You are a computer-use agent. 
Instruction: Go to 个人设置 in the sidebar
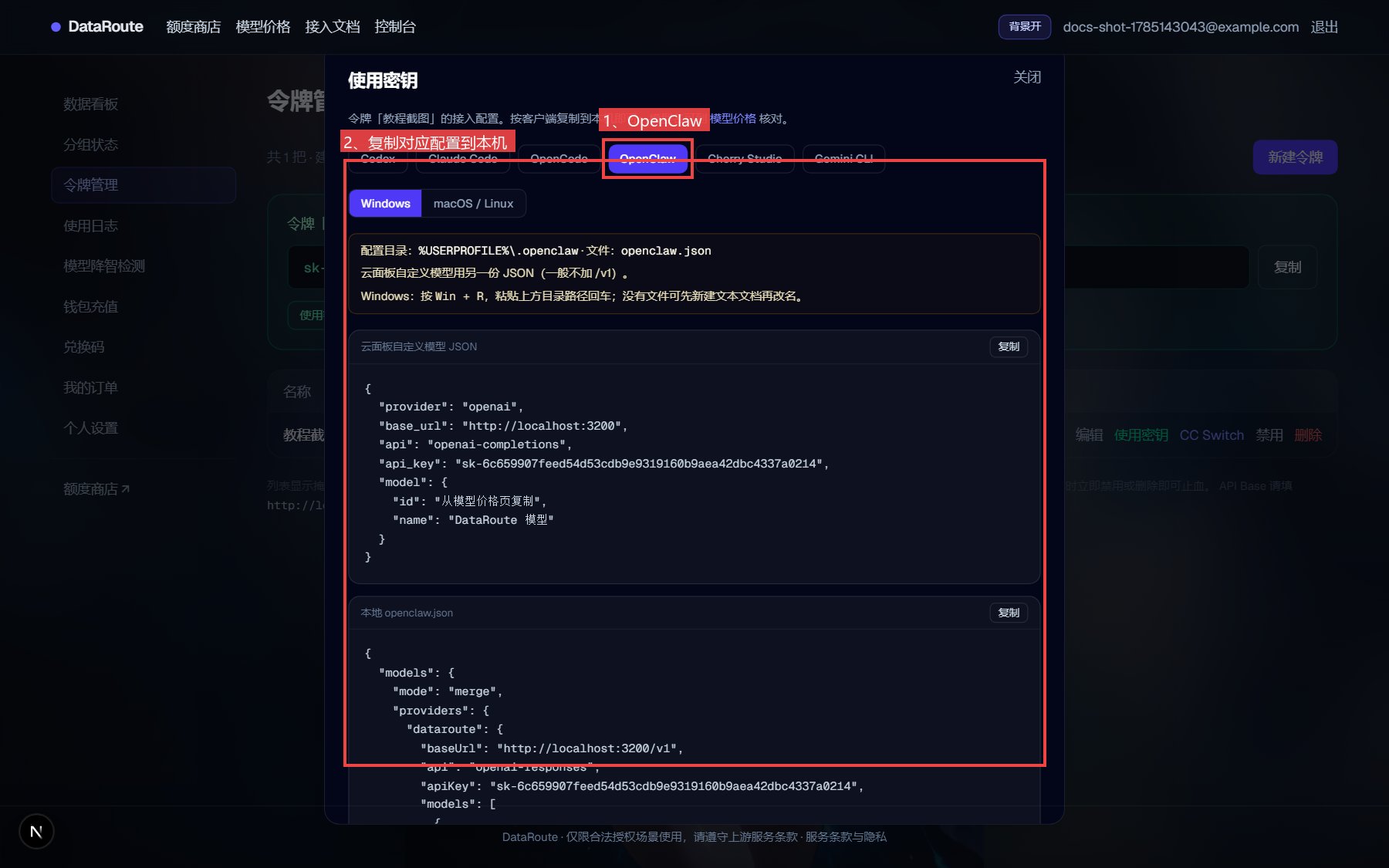pos(90,428)
